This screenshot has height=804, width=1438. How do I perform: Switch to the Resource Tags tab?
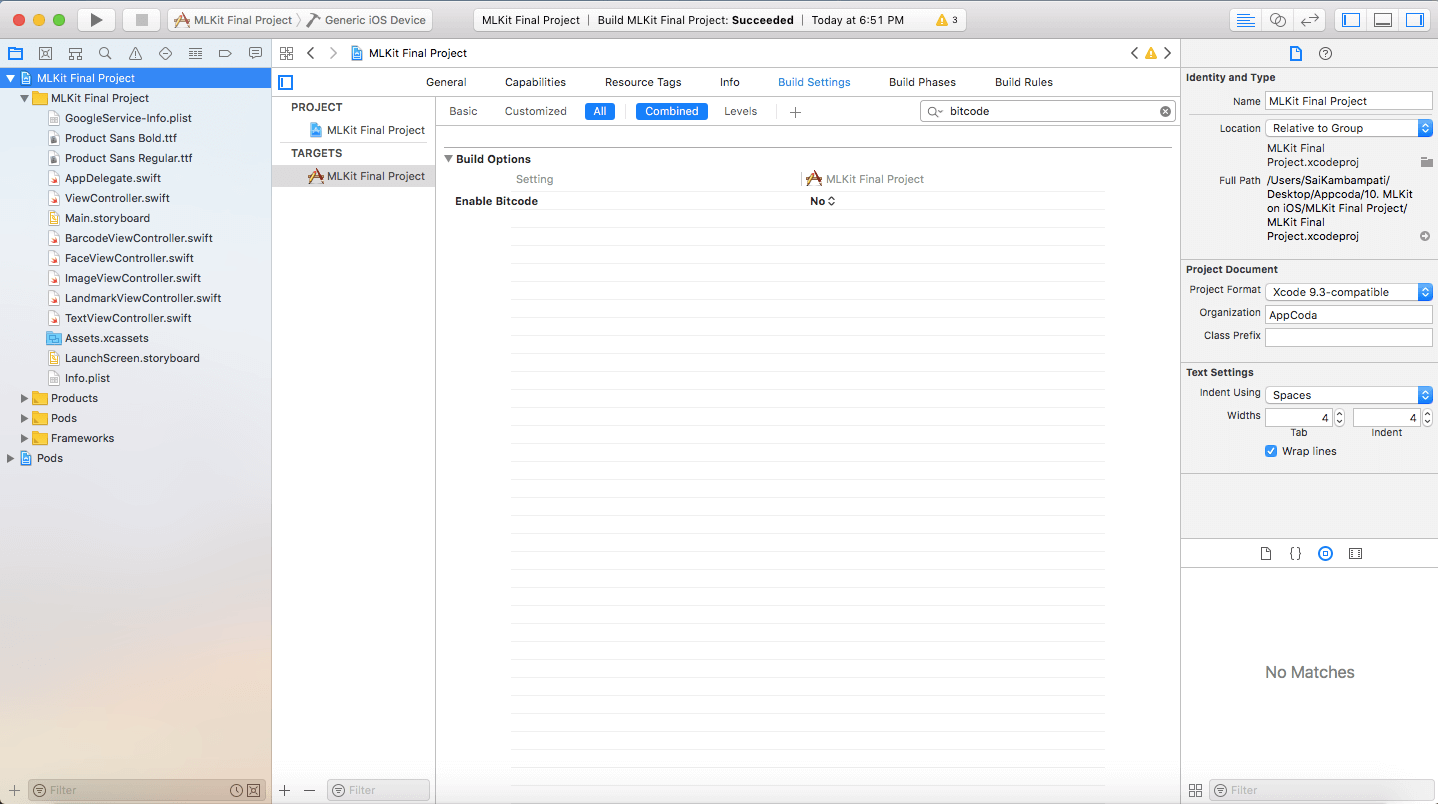pos(643,82)
